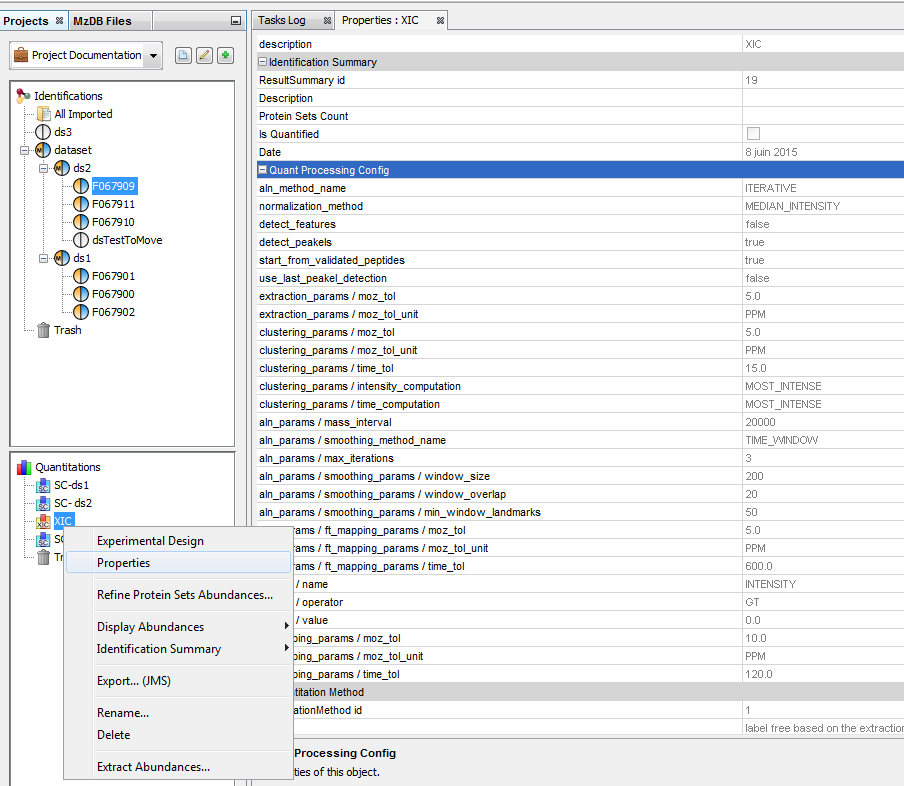Click the new project document icon

[183, 56]
